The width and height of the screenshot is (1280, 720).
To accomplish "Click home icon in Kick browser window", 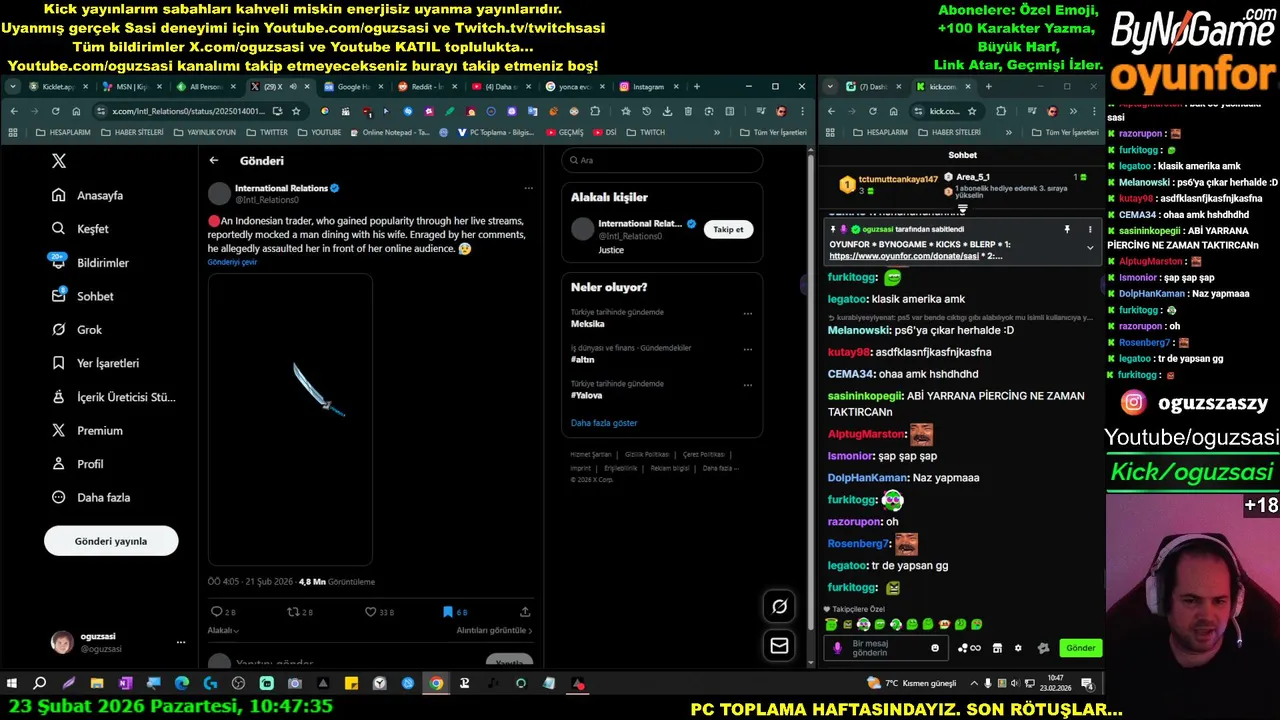I will (893, 111).
